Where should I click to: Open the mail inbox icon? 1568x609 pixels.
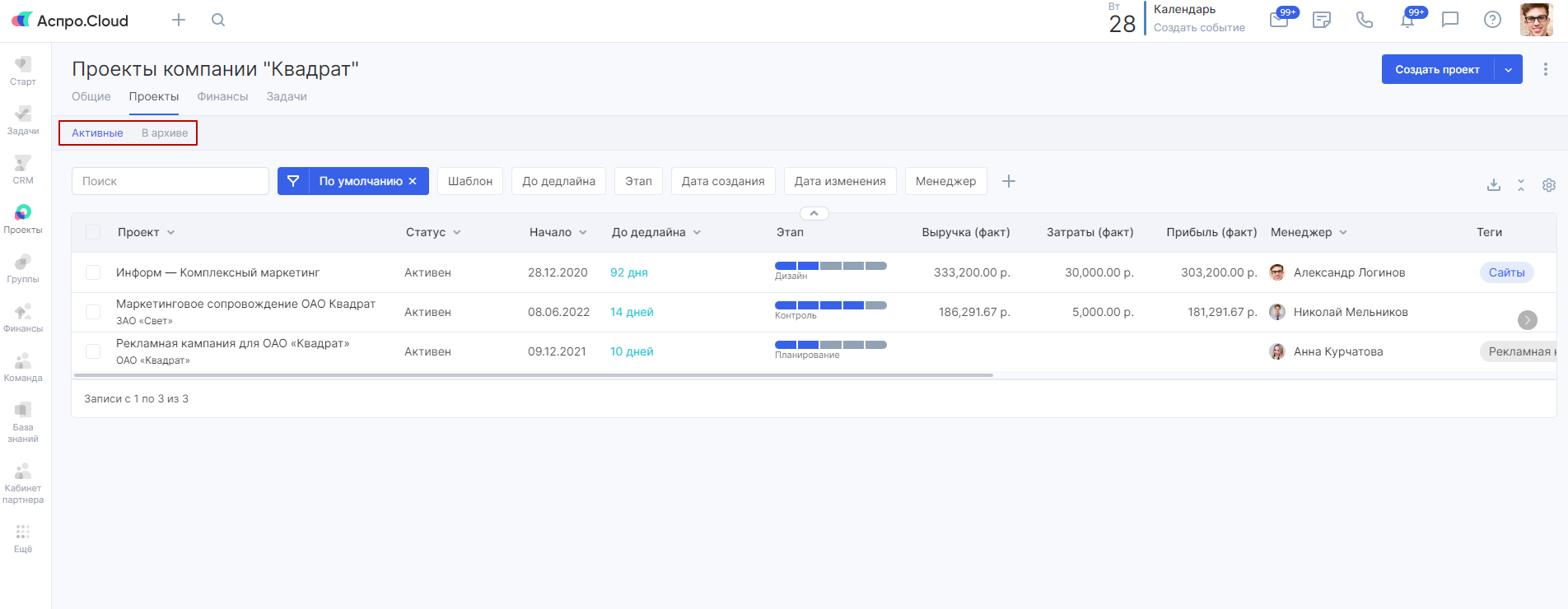pos(1279,20)
